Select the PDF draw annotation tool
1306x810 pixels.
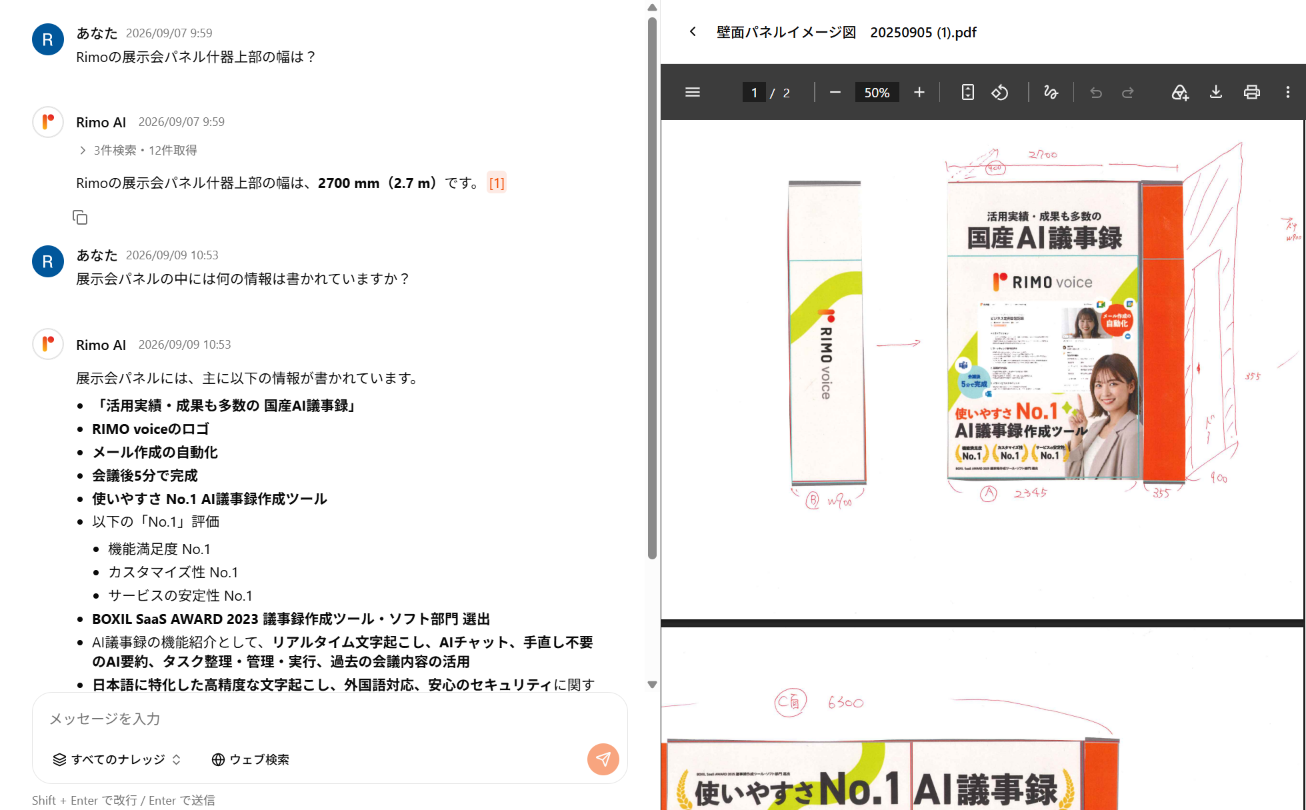[1051, 92]
